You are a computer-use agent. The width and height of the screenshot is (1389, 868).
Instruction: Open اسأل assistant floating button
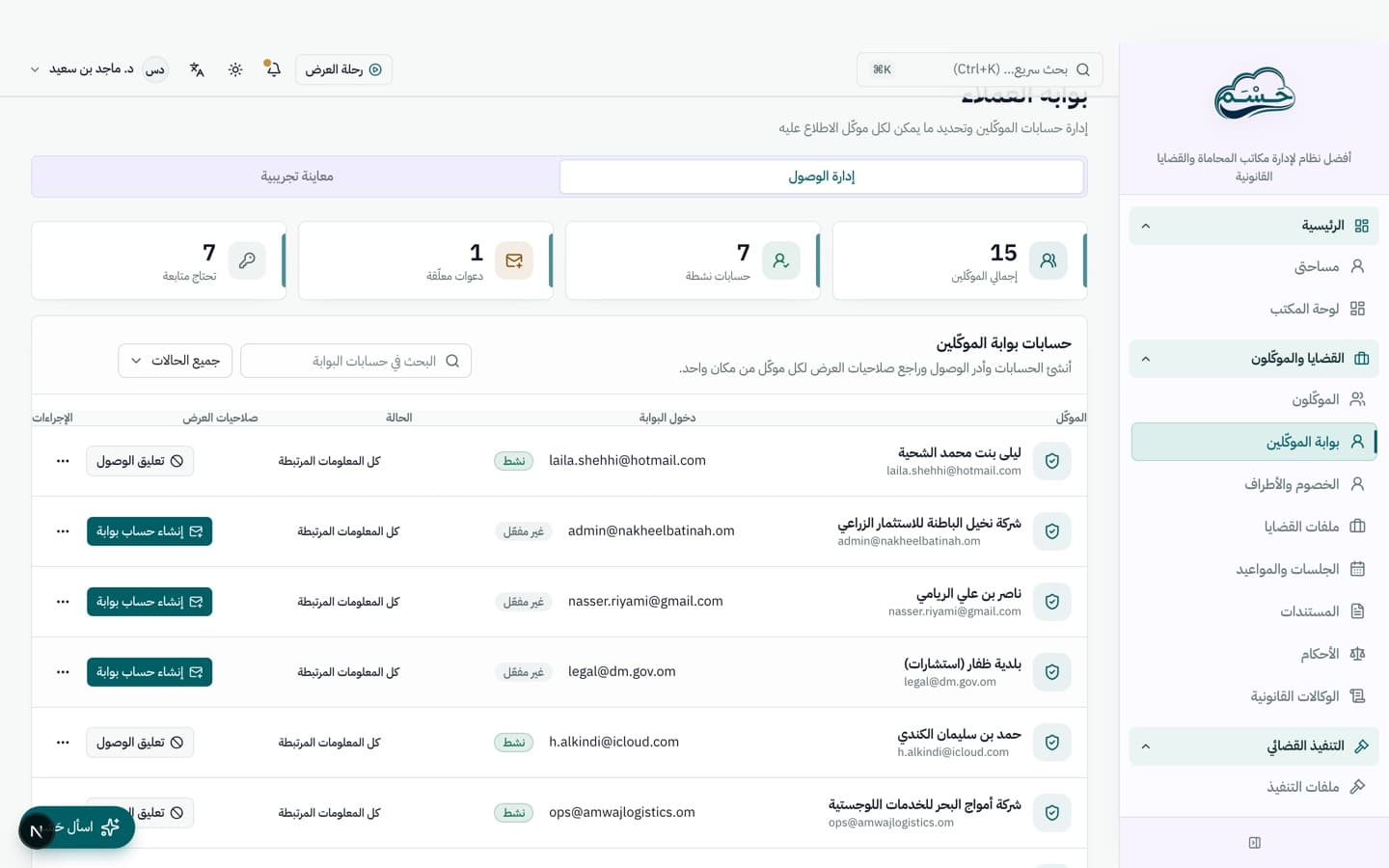click(x=77, y=827)
